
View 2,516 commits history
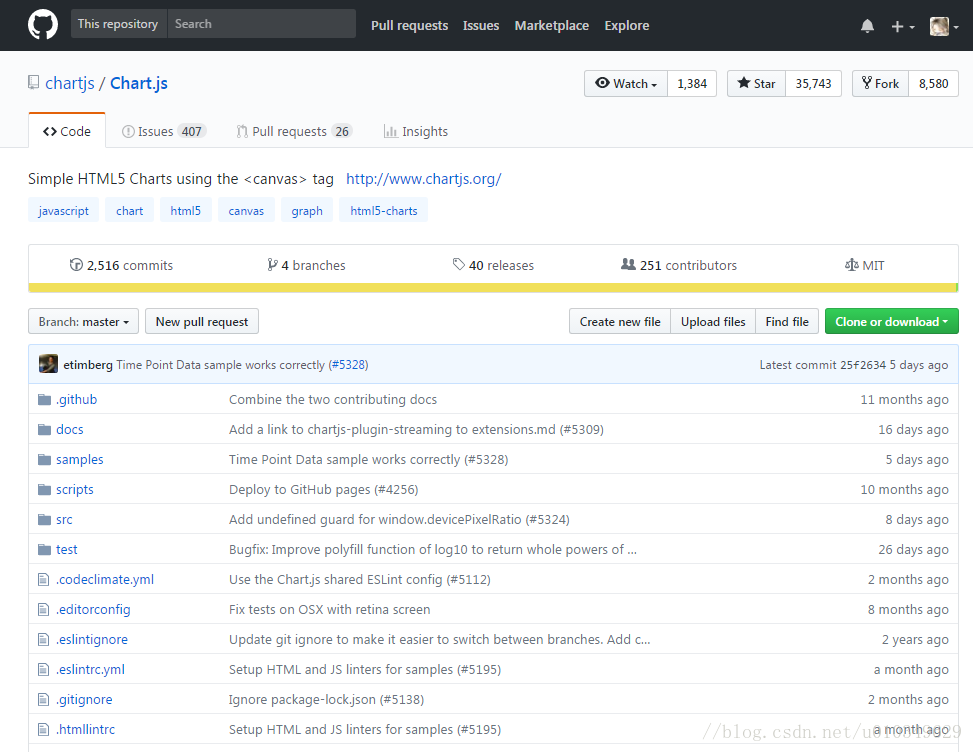(122, 265)
